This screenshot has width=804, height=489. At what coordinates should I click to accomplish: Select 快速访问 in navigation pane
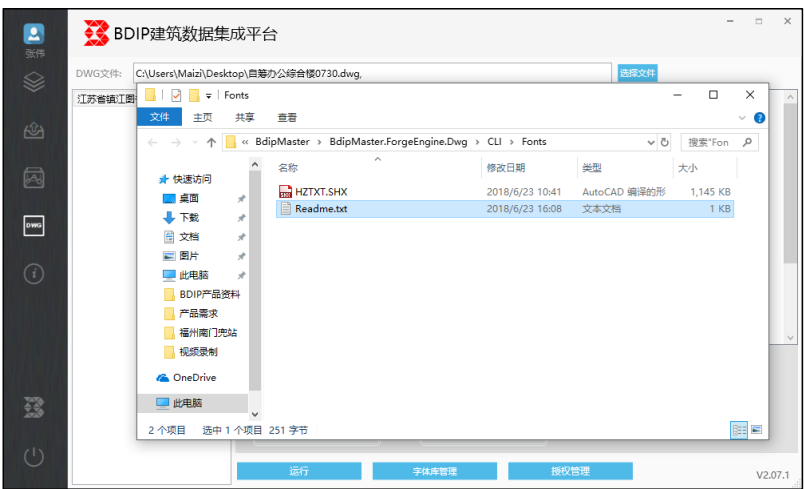(x=192, y=179)
